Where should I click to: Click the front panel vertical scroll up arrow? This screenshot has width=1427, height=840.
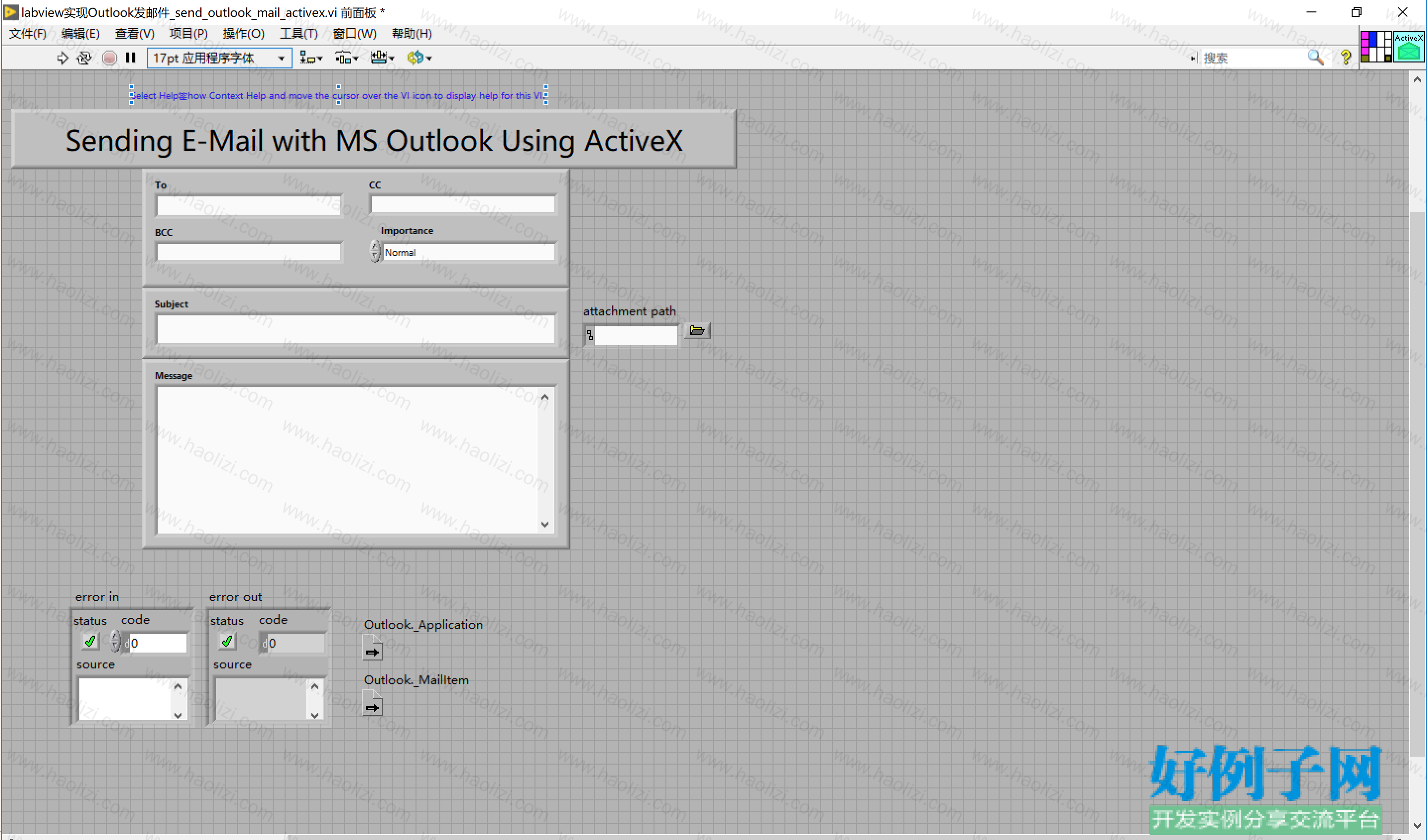[1418, 79]
